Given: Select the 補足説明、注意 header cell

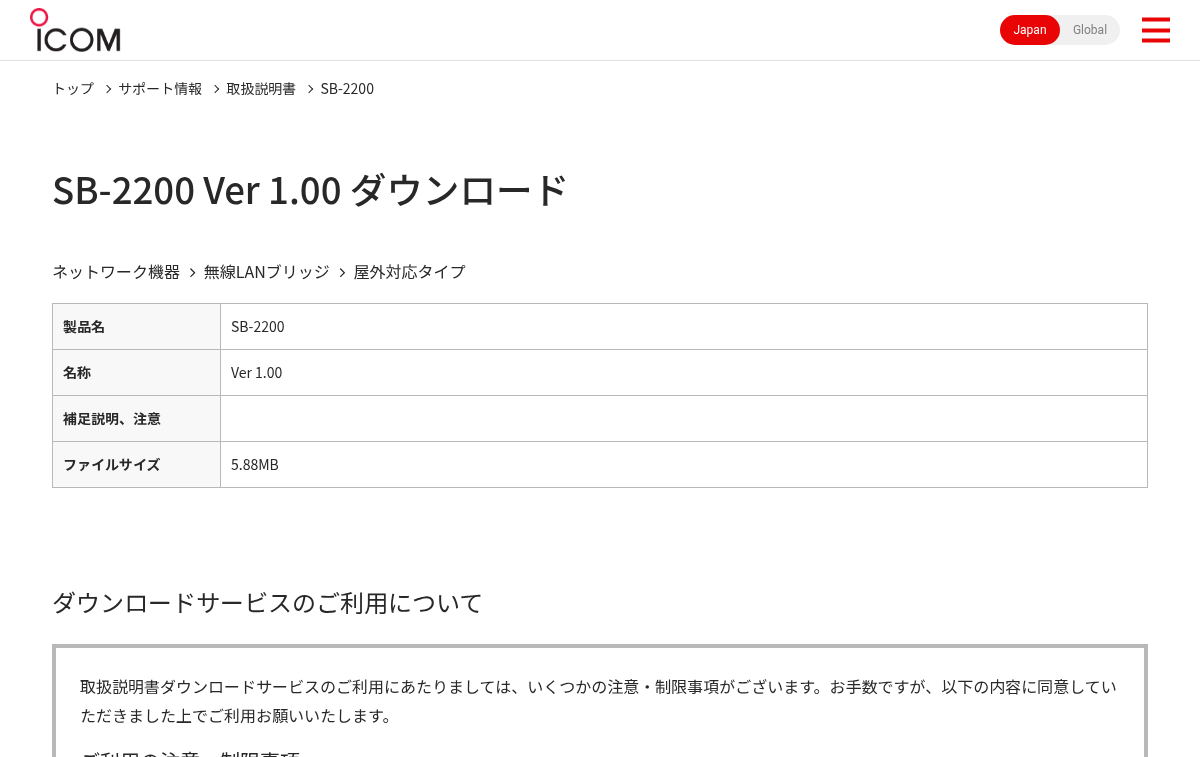Looking at the screenshot, I should pos(136,419).
